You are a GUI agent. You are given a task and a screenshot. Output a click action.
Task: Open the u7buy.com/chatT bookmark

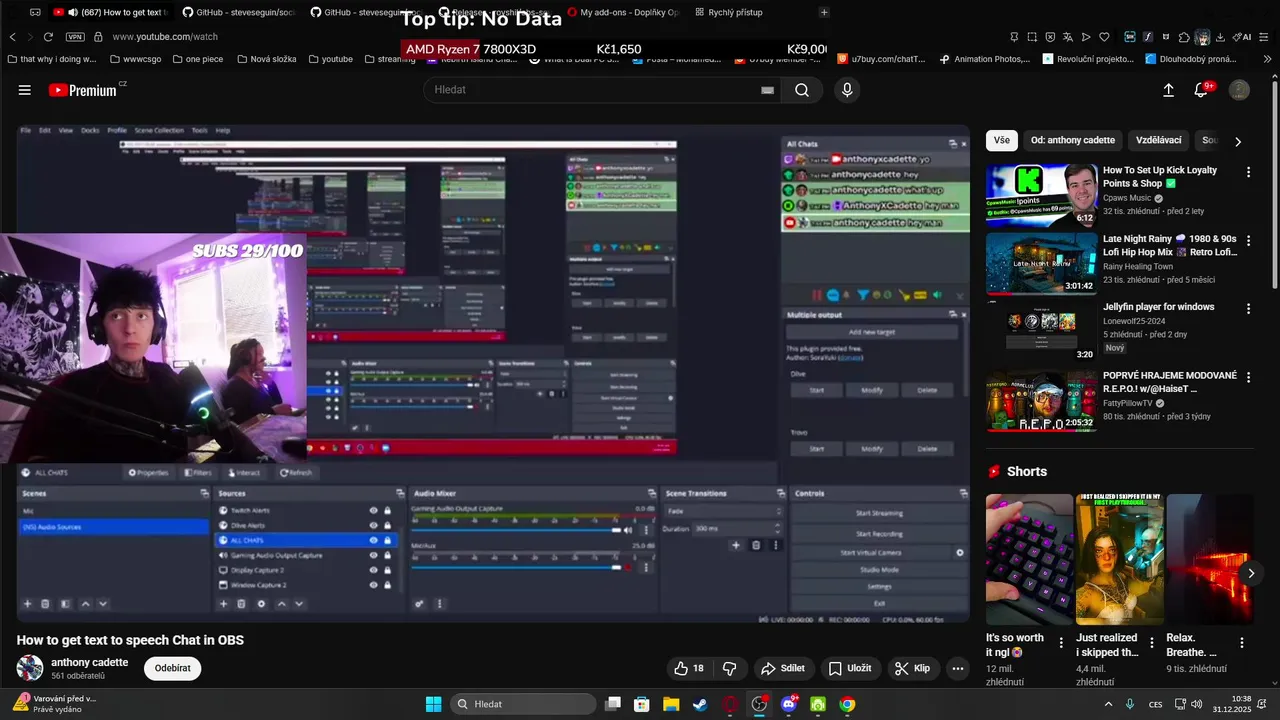pos(881,59)
